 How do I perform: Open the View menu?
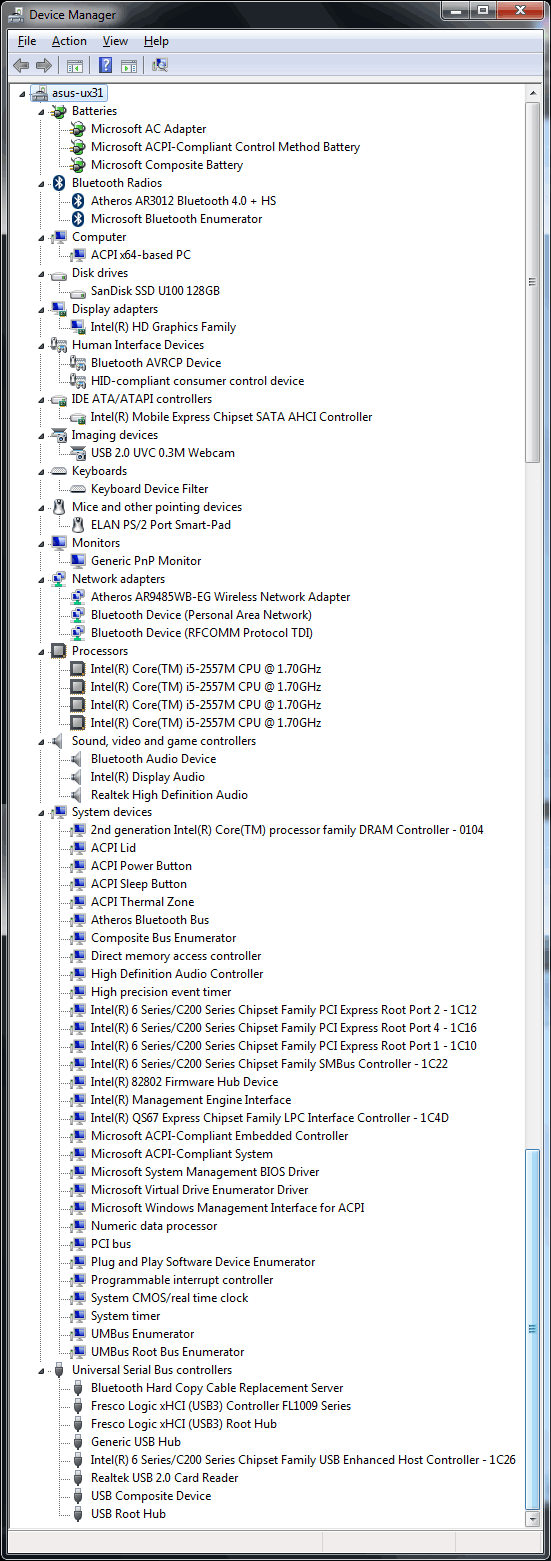click(x=115, y=41)
